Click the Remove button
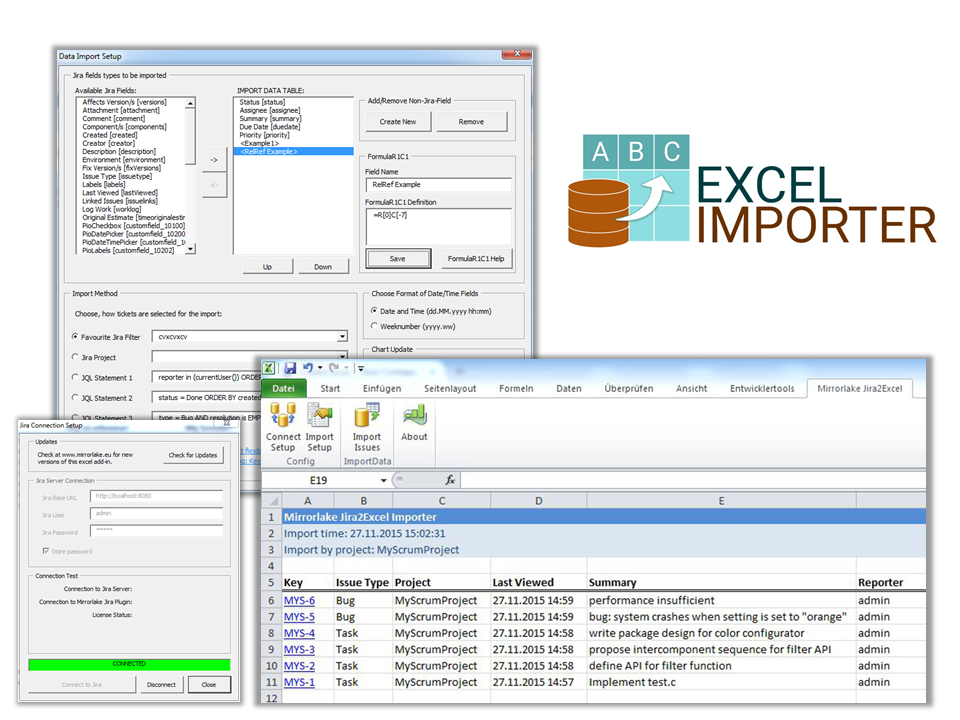 pyautogui.click(x=471, y=122)
